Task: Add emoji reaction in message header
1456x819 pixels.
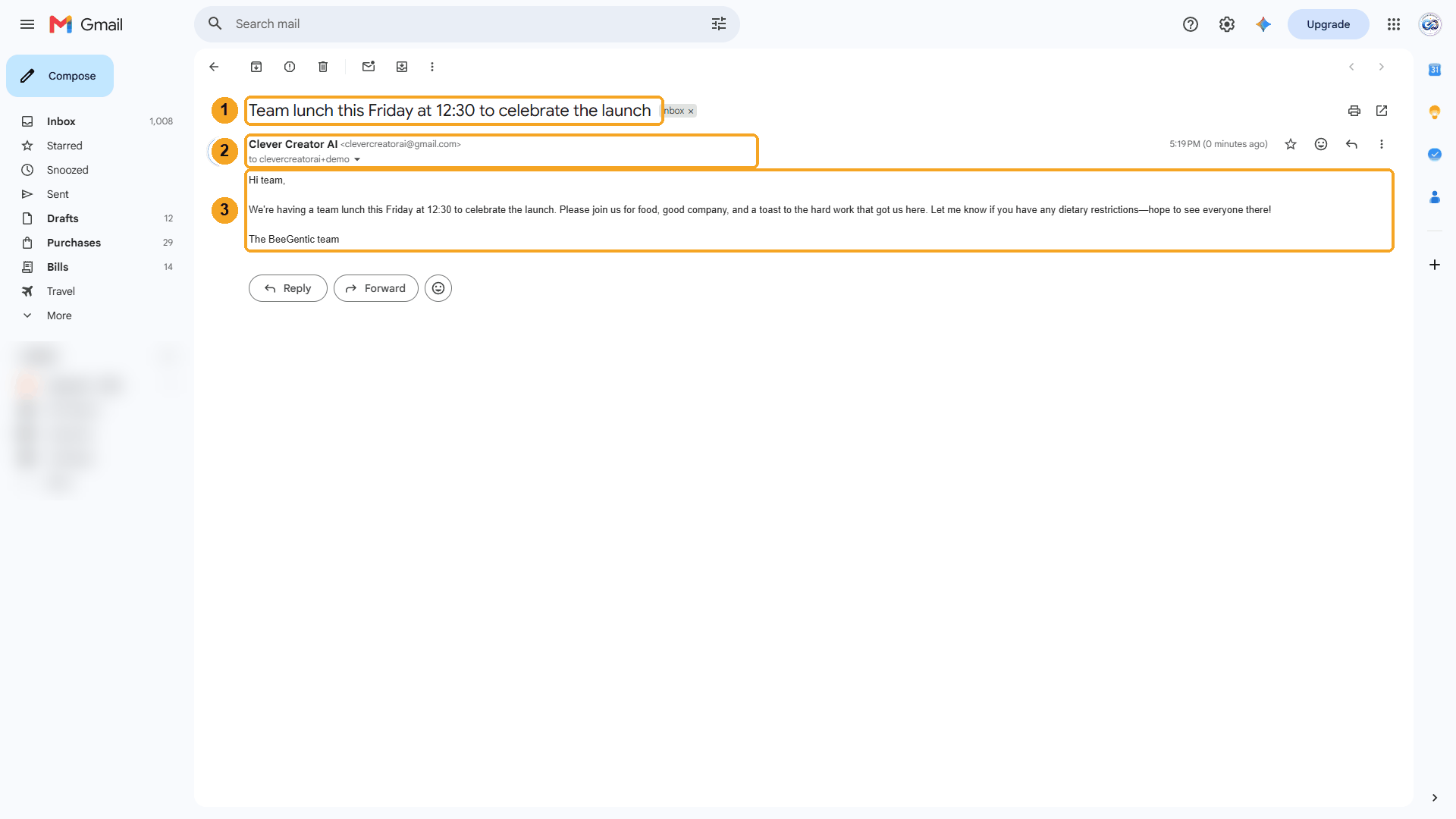Action: click(x=1321, y=144)
